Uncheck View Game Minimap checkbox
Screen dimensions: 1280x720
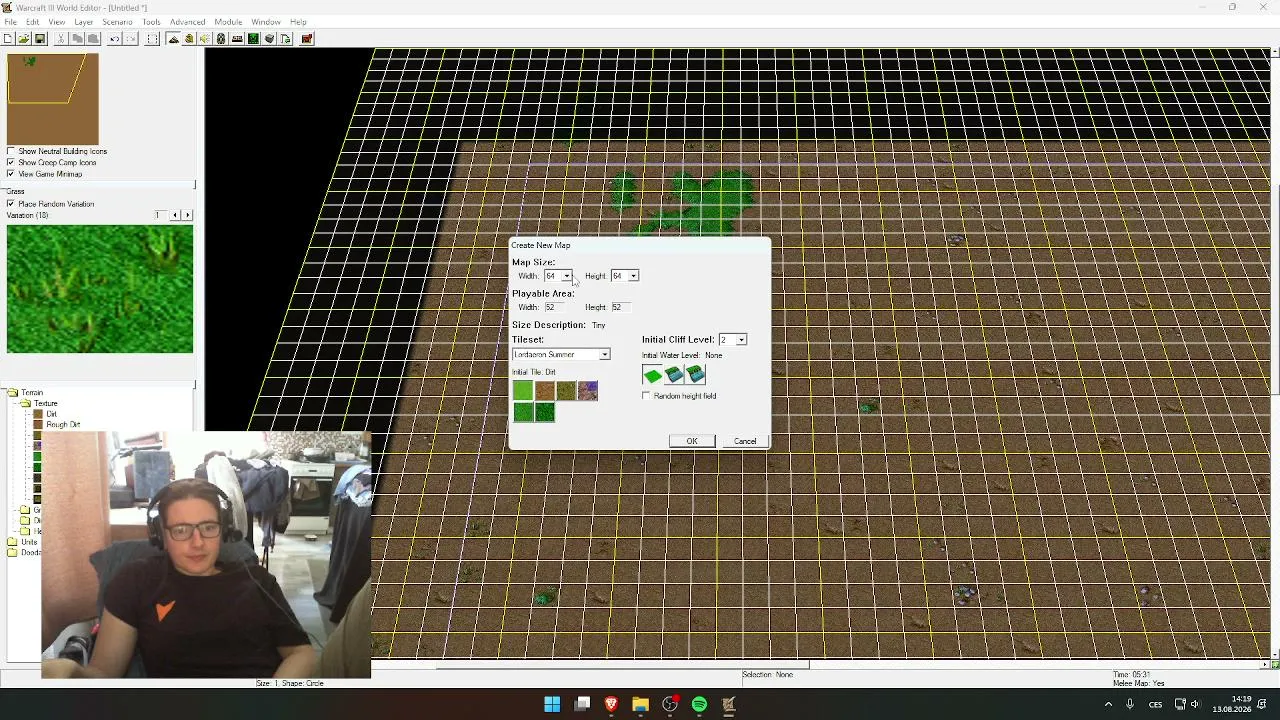click(x=11, y=174)
